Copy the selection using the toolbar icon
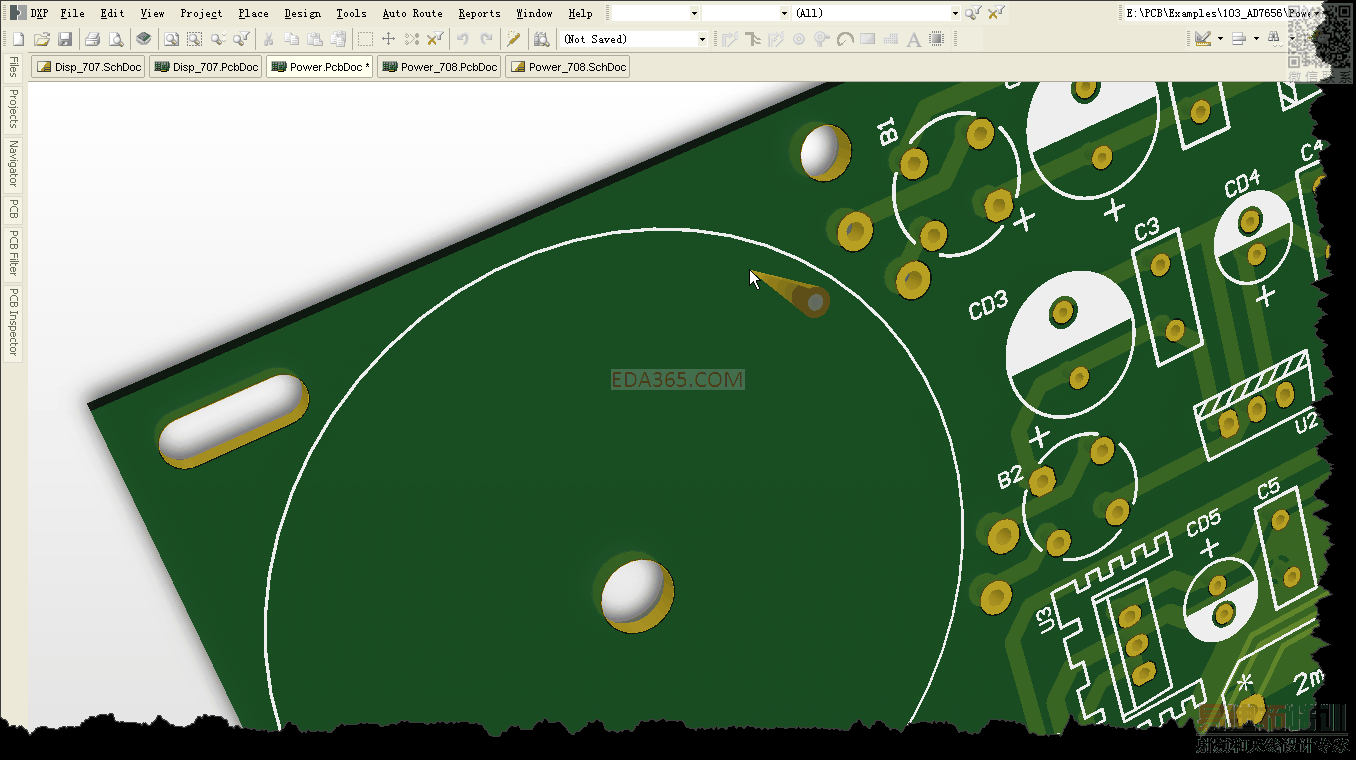The height and width of the screenshot is (760, 1356). pos(291,39)
